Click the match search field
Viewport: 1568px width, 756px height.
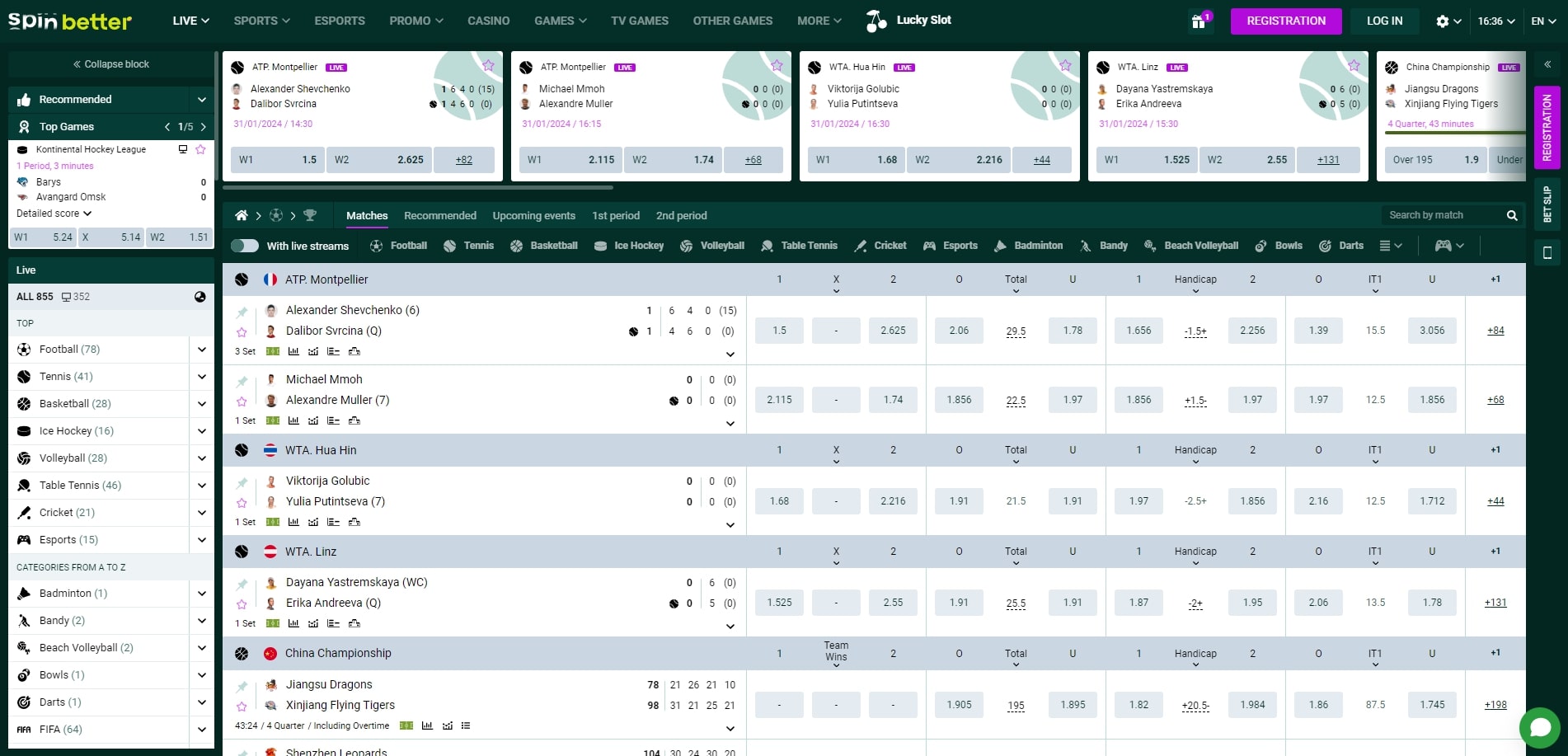click(1443, 214)
